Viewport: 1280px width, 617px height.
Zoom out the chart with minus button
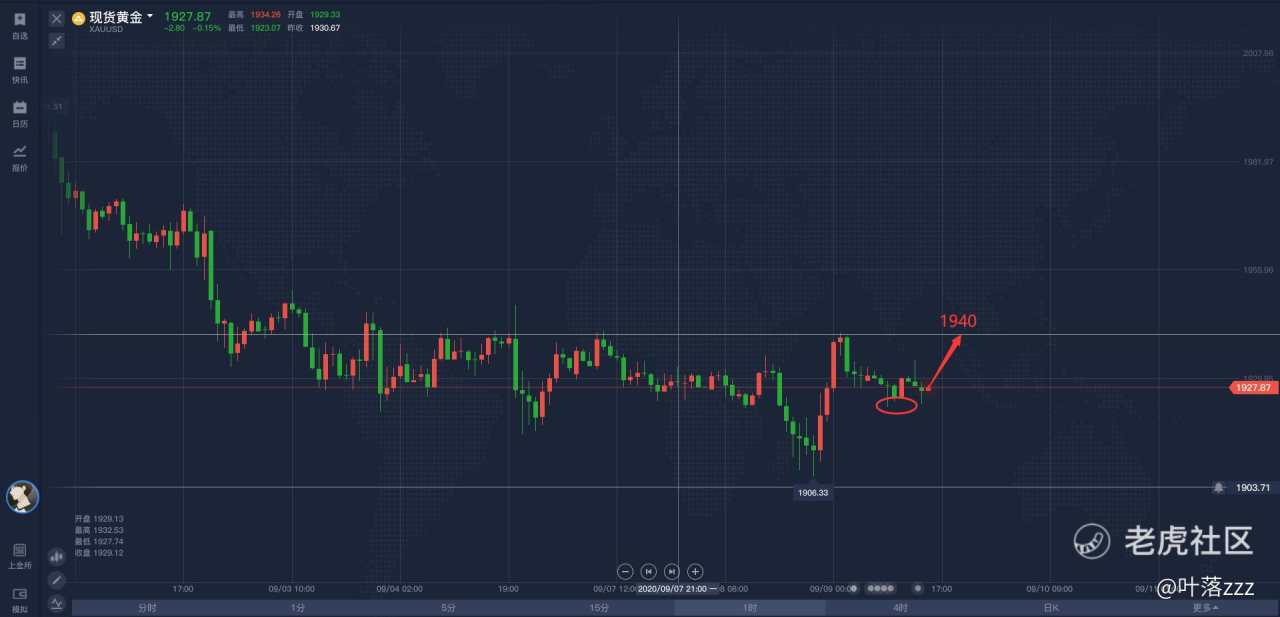626,571
